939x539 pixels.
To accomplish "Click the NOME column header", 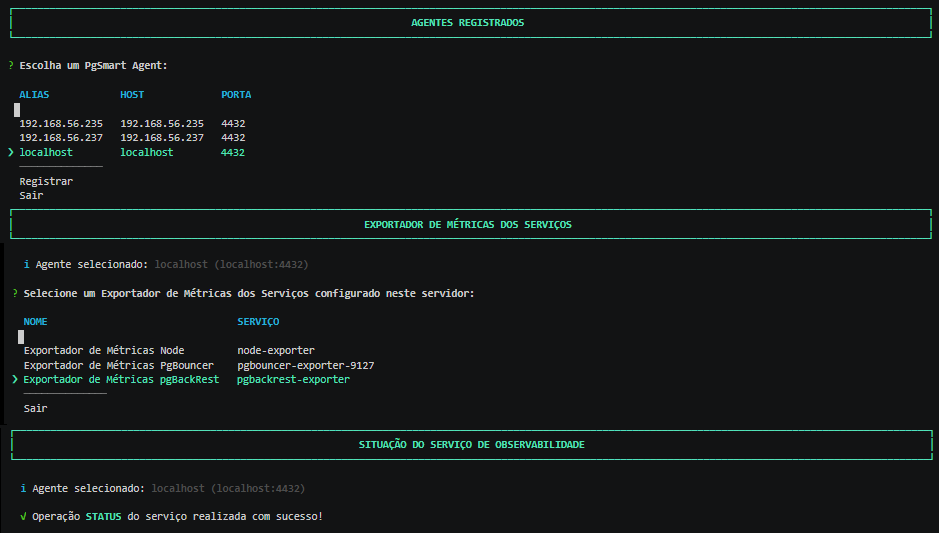I will pyautogui.click(x=35, y=322).
